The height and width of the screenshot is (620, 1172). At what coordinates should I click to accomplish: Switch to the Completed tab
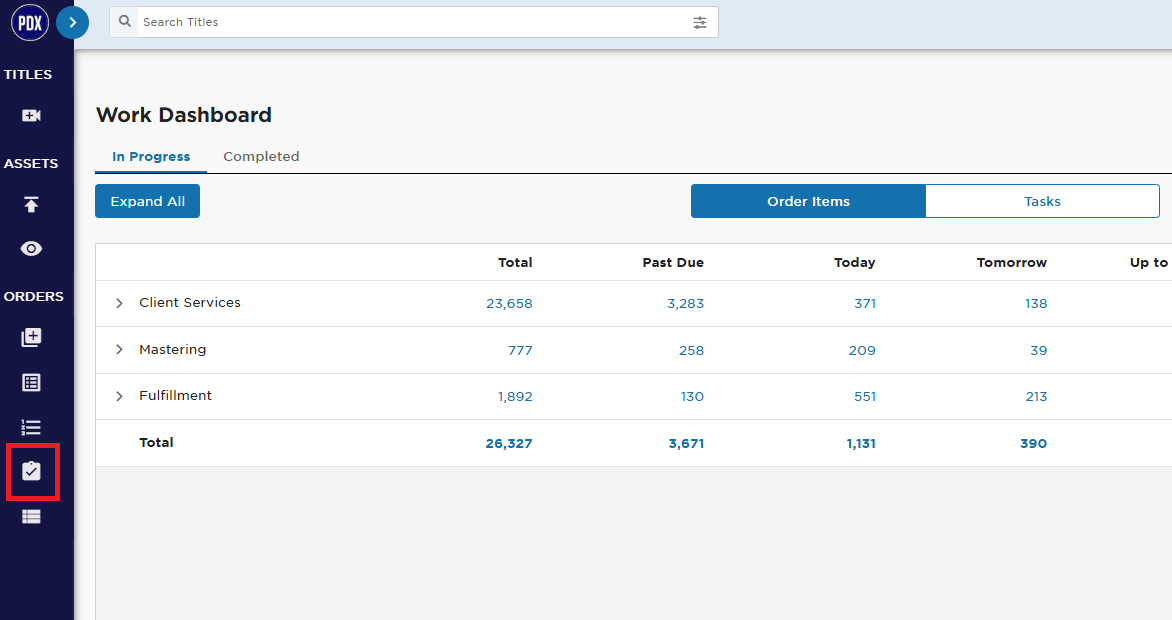pyautogui.click(x=261, y=156)
